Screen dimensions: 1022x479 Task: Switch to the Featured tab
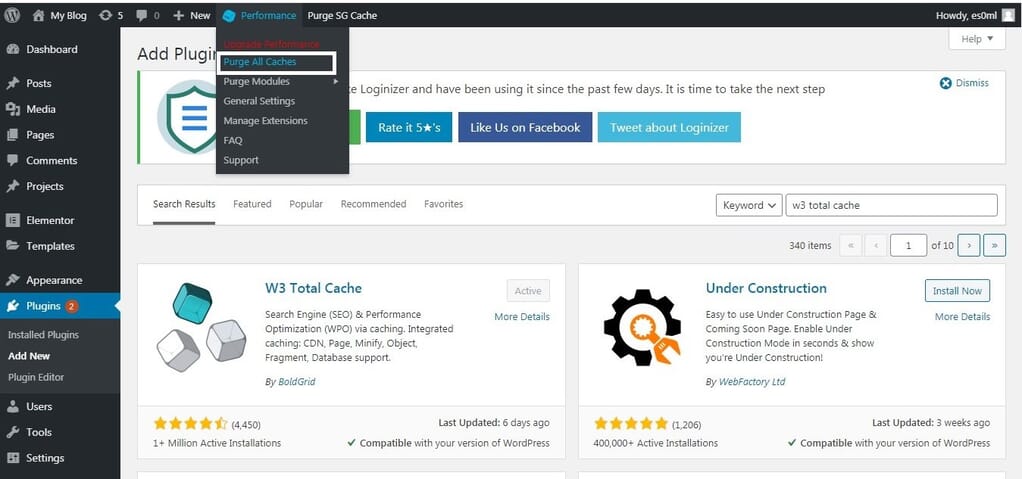(252, 204)
